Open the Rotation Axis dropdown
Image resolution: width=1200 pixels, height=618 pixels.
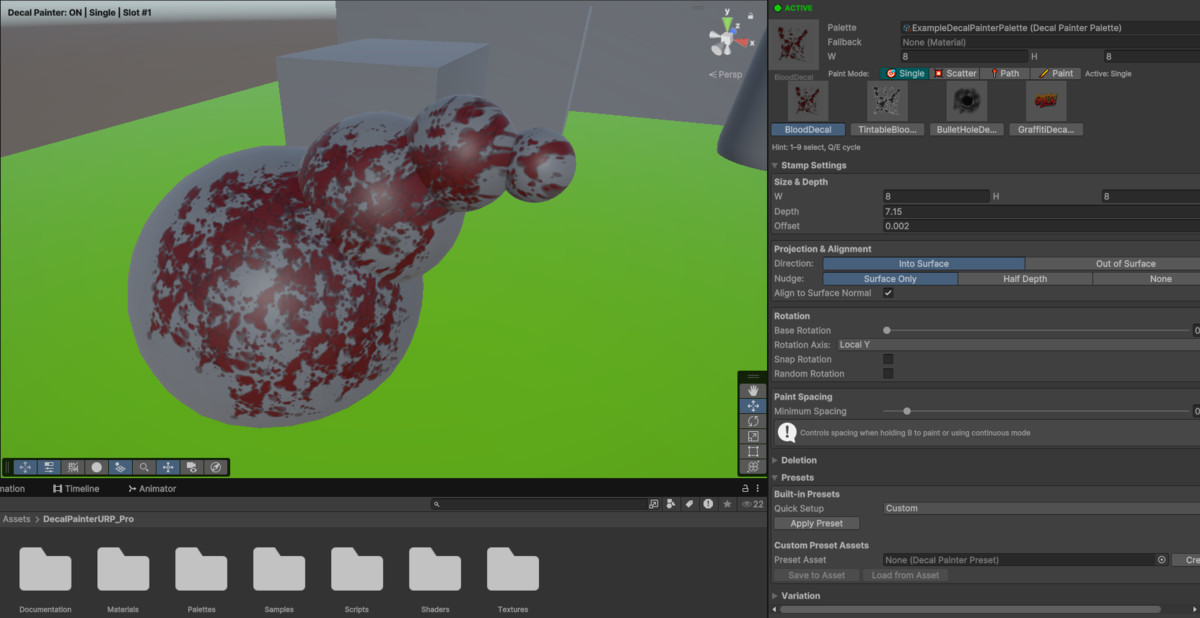click(1015, 345)
